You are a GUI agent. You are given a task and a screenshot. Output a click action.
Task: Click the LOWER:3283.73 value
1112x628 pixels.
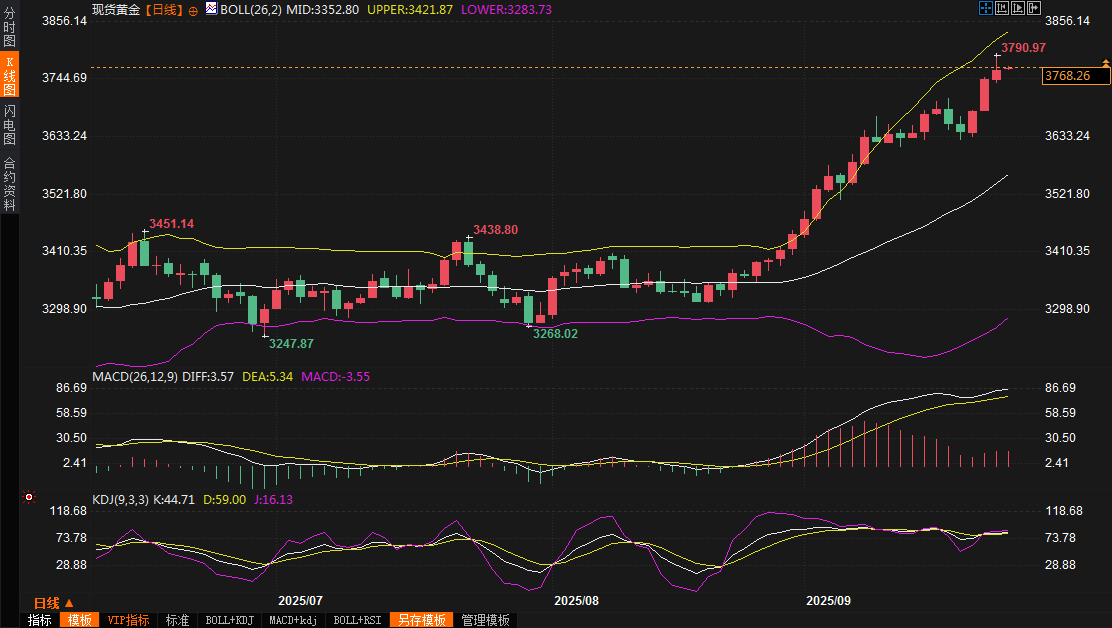[506, 10]
